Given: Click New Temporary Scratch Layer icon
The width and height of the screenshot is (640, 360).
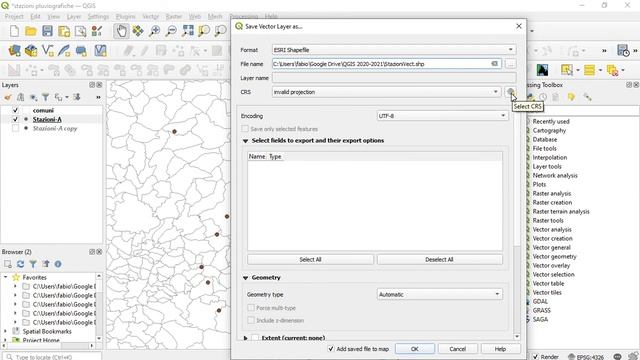Looking at the screenshot, I should pos(81,51).
